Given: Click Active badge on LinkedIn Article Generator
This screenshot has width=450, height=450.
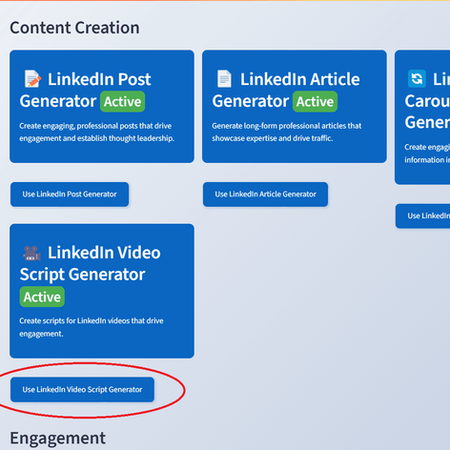Looking at the screenshot, I should (315, 102).
